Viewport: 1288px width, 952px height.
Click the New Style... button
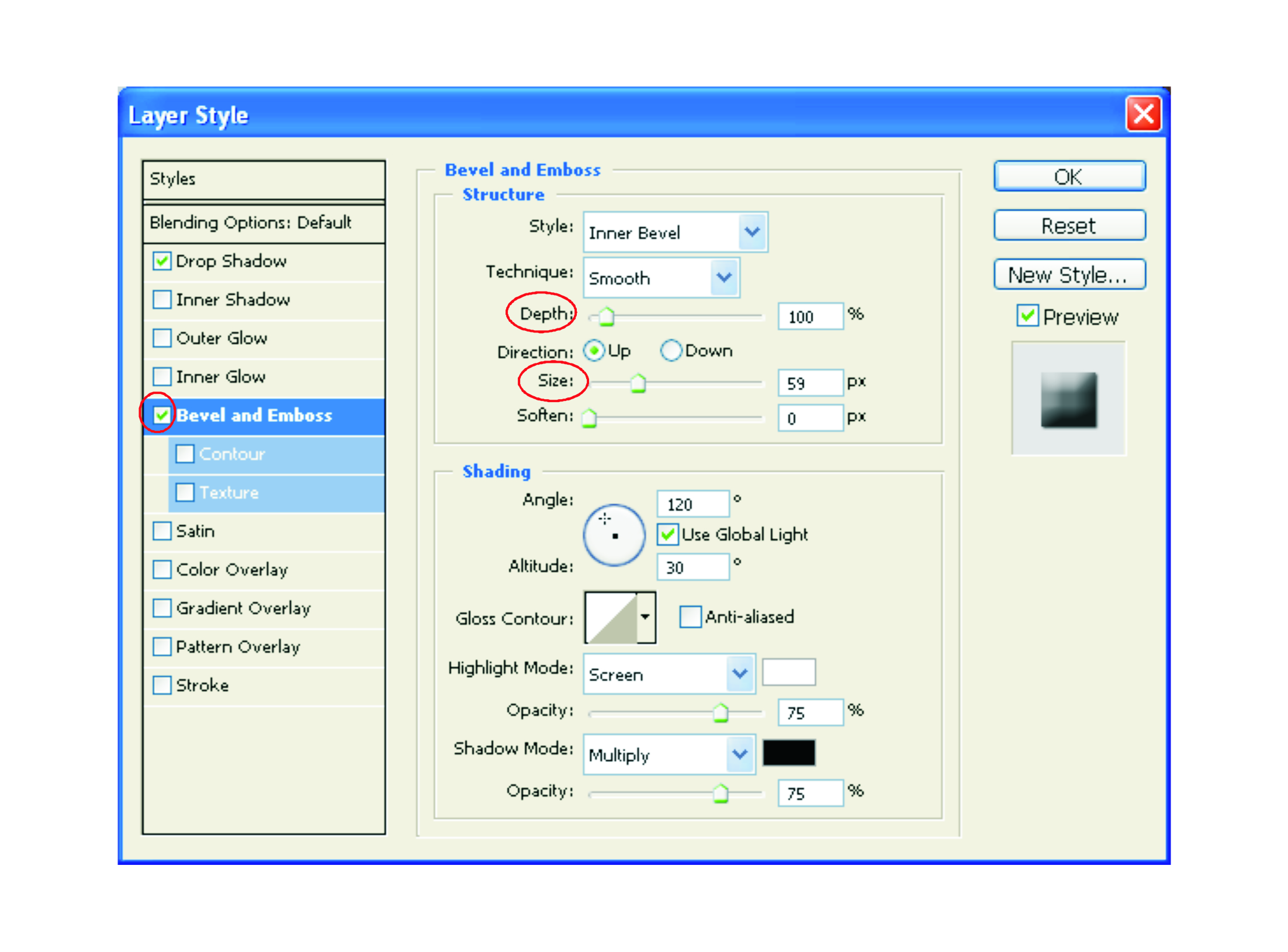1069,275
